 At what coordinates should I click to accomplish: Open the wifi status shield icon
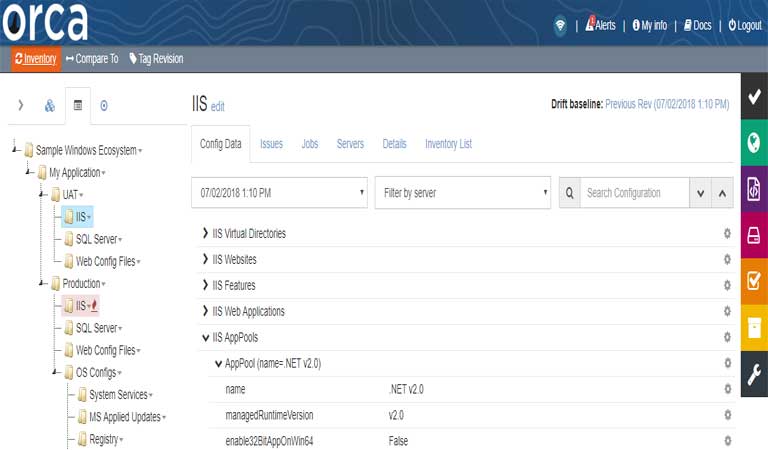560,25
